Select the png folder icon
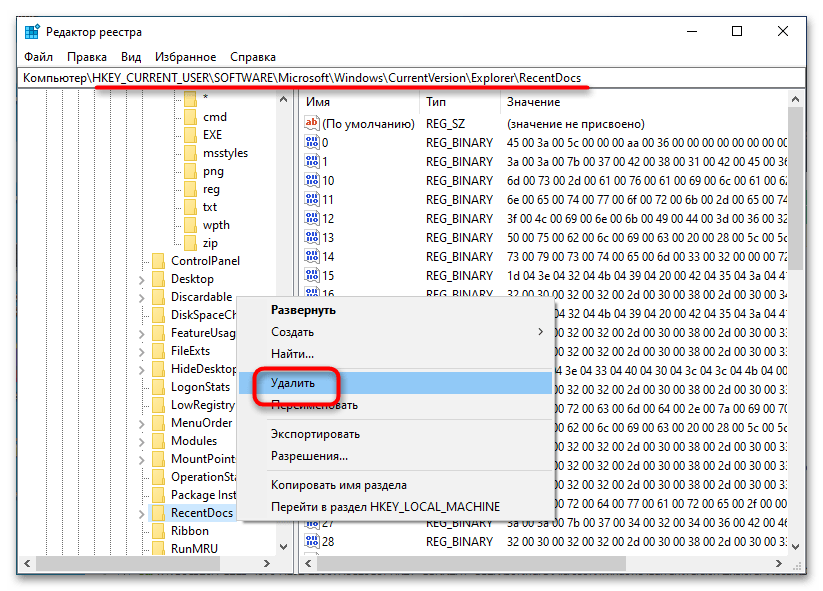Viewport: 823px width, 591px height. [x=191, y=171]
